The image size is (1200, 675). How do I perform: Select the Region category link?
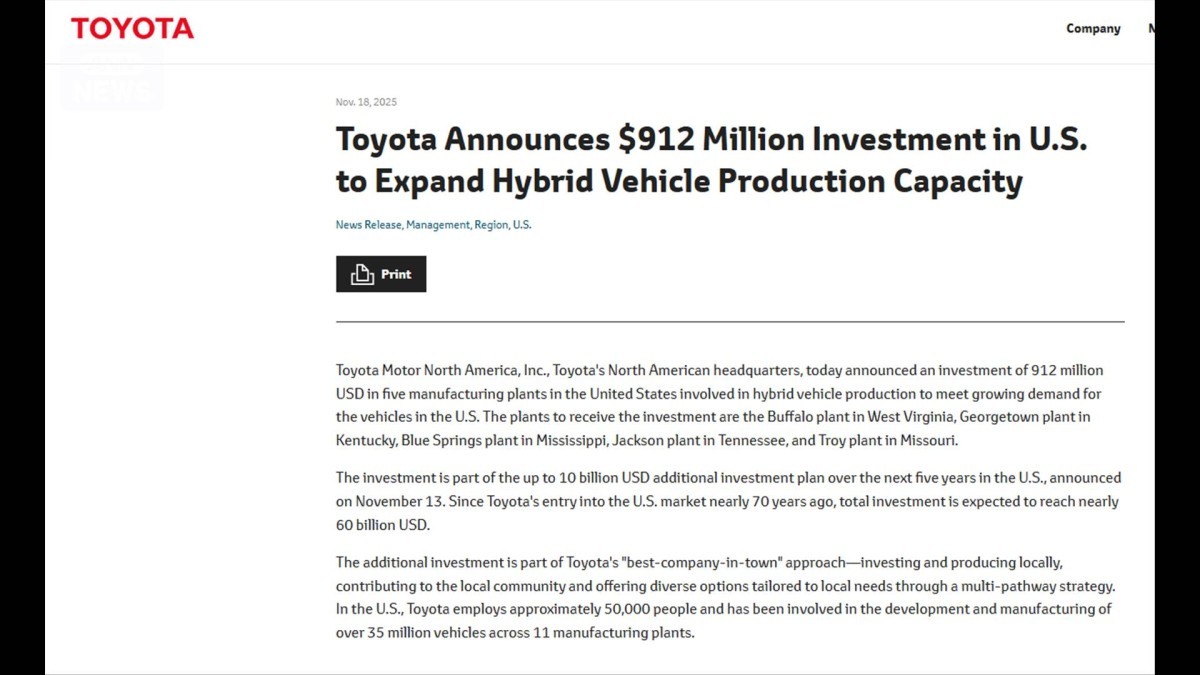(491, 225)
